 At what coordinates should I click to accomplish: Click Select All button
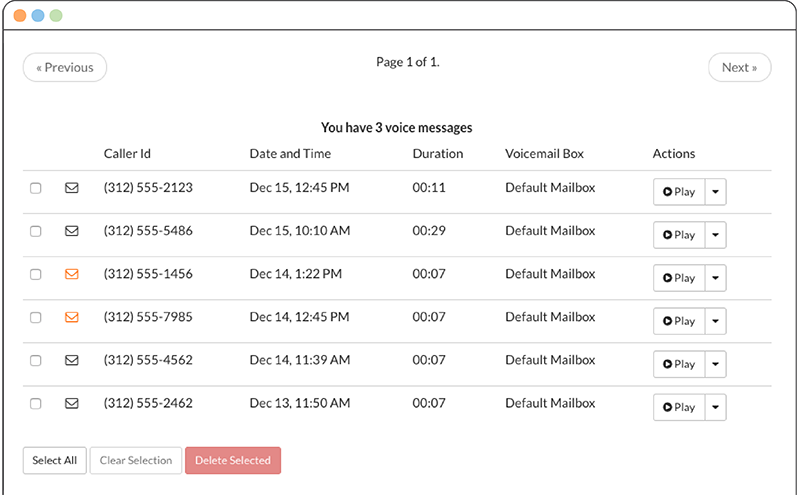click(x=55, y=460)
